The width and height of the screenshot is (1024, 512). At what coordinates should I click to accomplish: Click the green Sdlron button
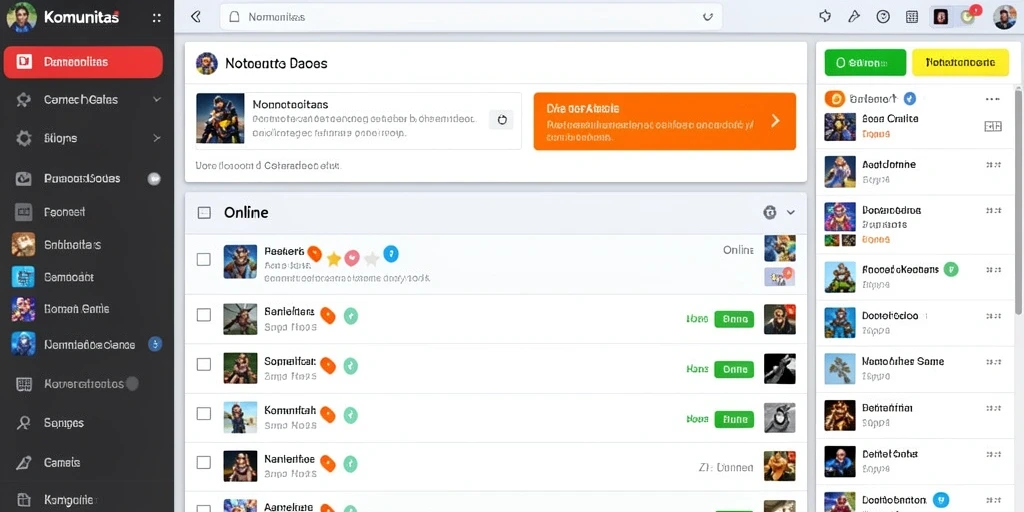865,63
